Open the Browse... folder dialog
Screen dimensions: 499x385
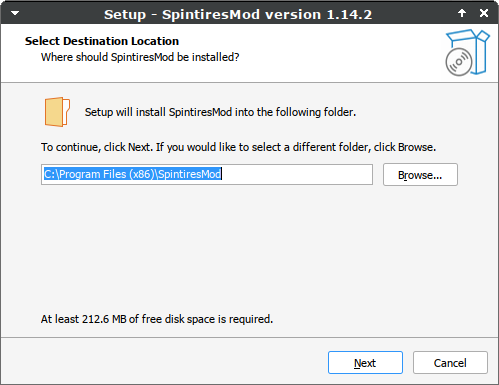tap(420, 175)
